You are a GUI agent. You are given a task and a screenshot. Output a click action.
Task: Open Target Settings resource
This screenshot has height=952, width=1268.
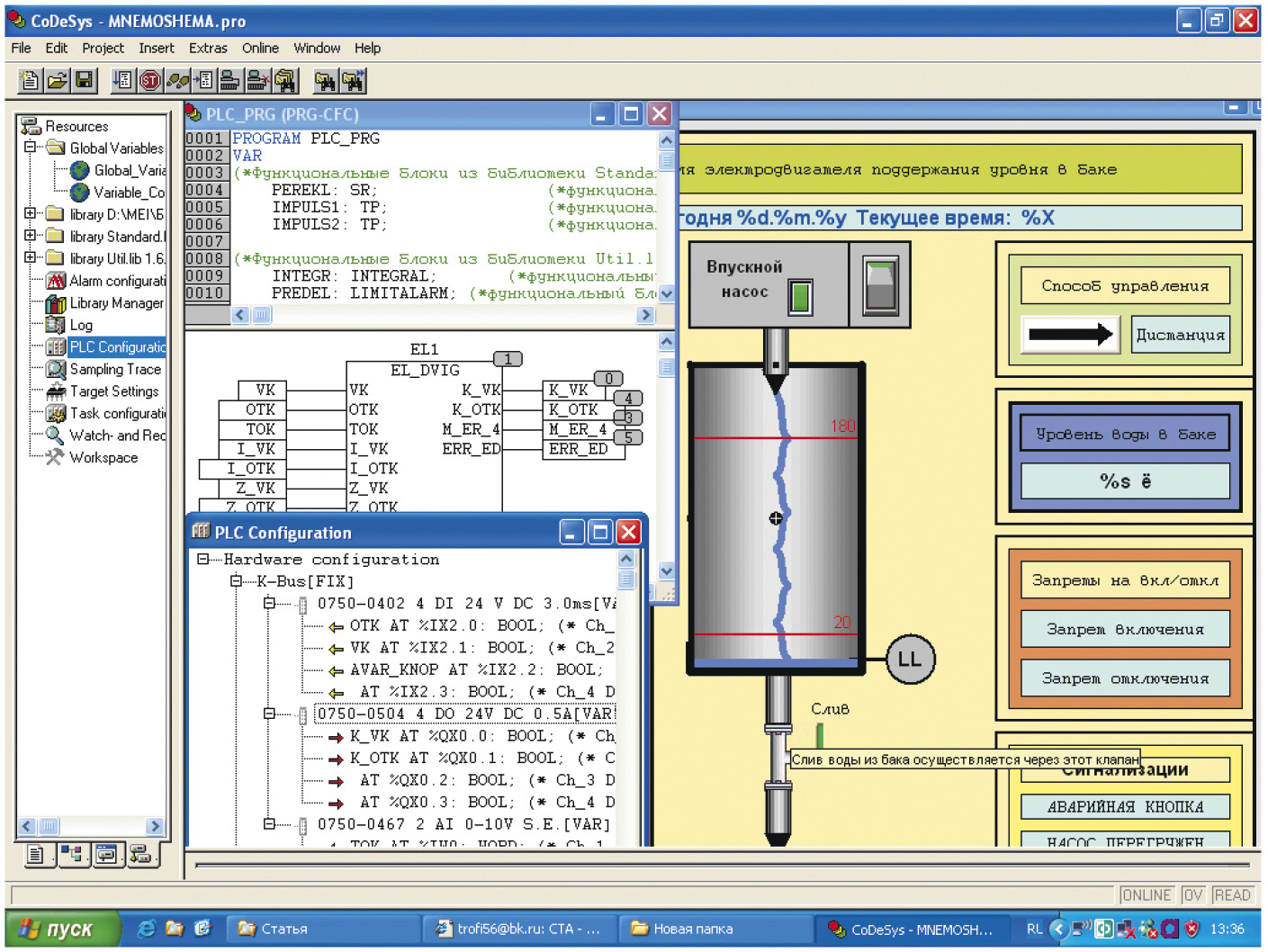pyautogui.click(x=103, y=391)
